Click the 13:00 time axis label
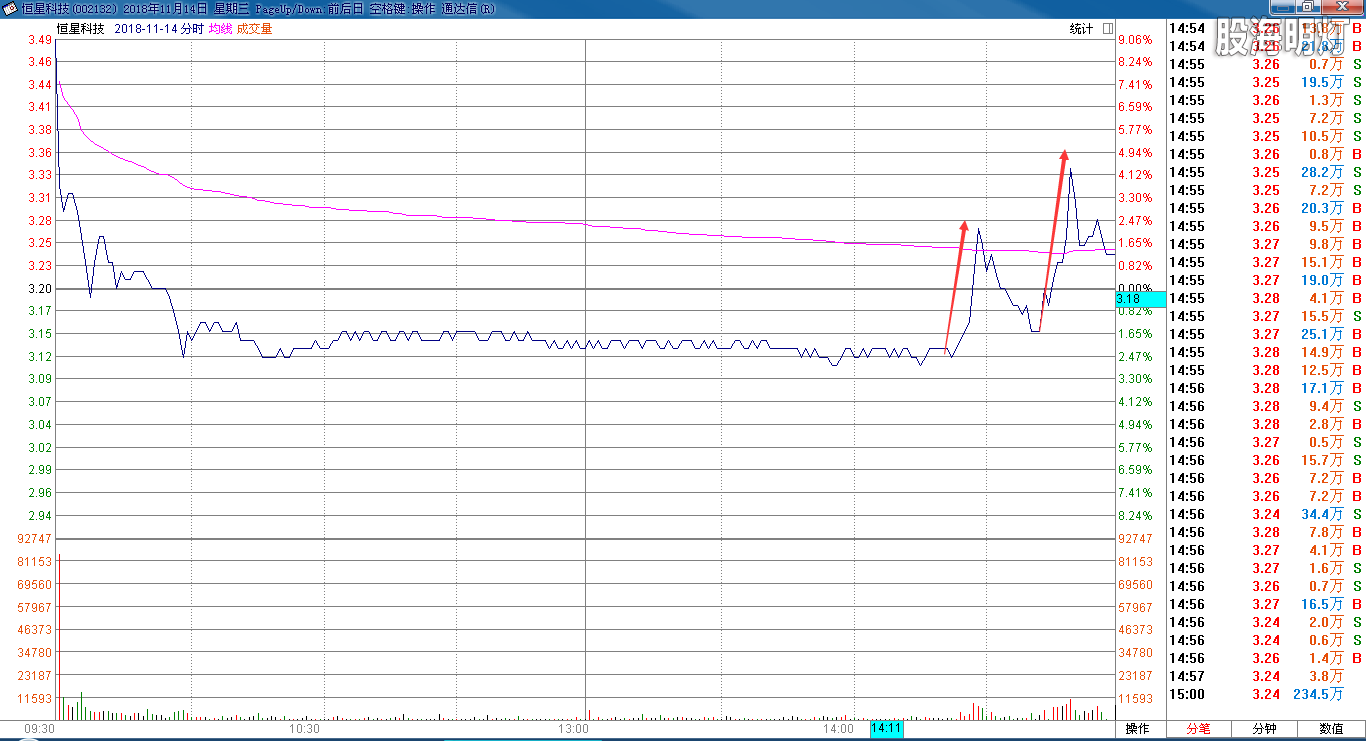The image size is (1366, 741). [x=573, y=730]
